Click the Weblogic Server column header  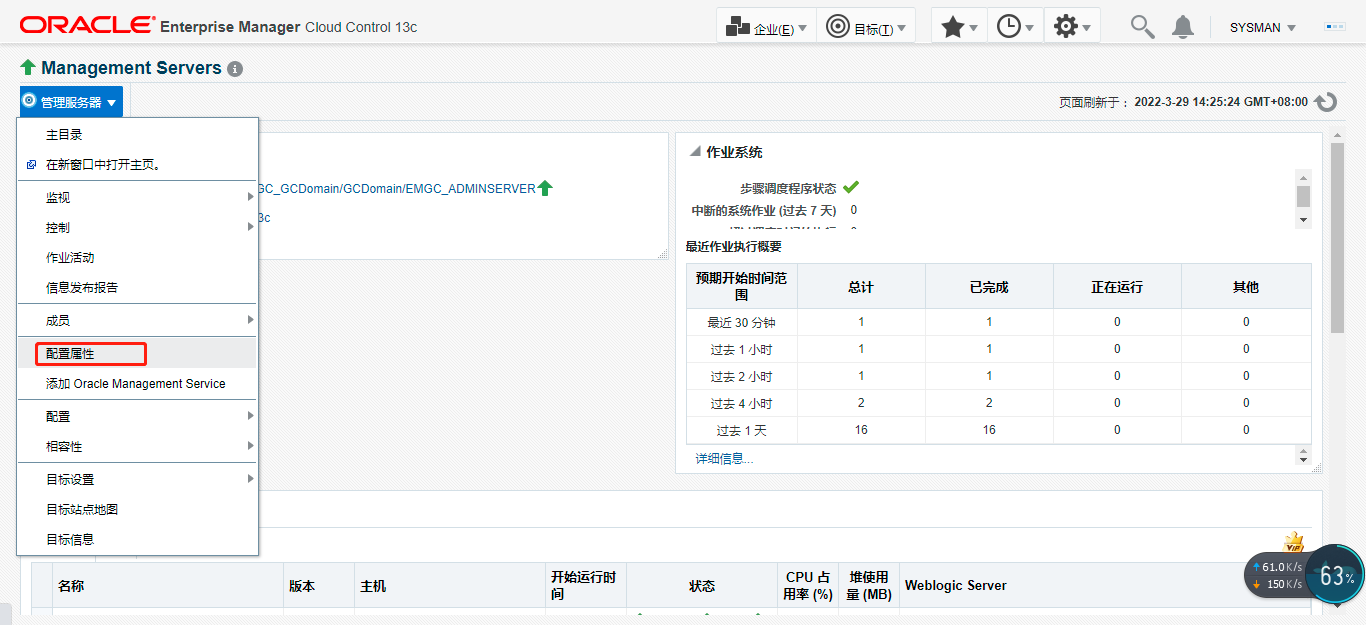click(955, 585)
